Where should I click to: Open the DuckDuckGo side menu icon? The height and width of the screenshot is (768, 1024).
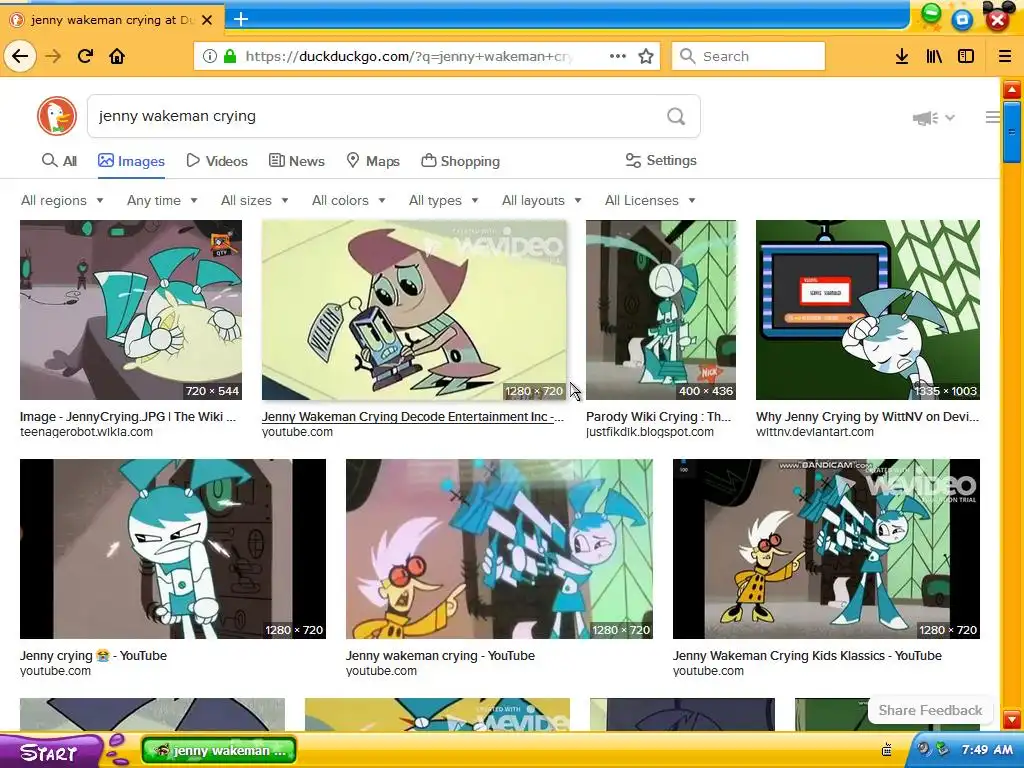point(992,117)
